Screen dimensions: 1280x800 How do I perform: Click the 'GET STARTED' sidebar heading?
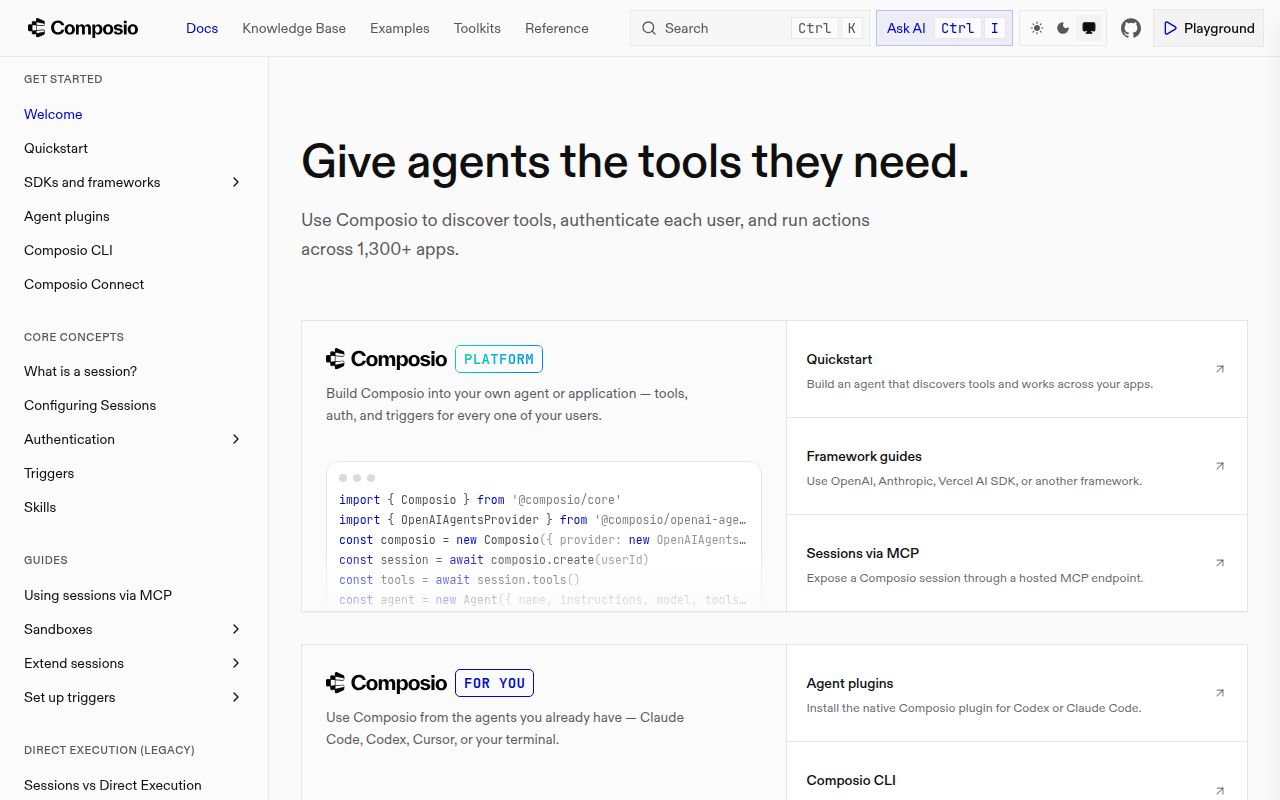(63, 79)
